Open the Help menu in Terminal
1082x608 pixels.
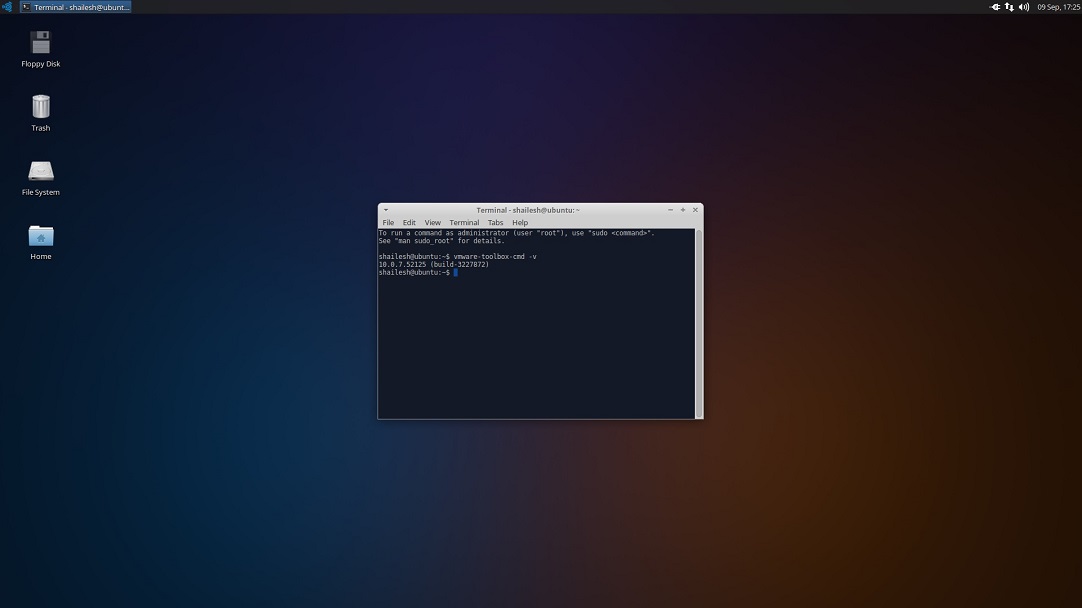click(520, 222)
